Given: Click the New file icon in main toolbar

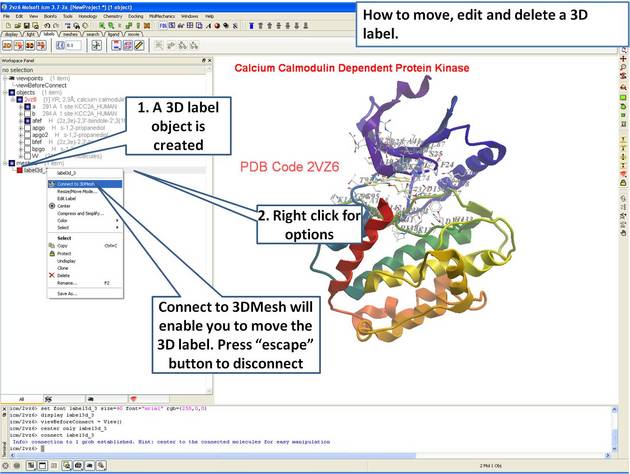Looking at the screenshot, I should [x=8, y=26].
